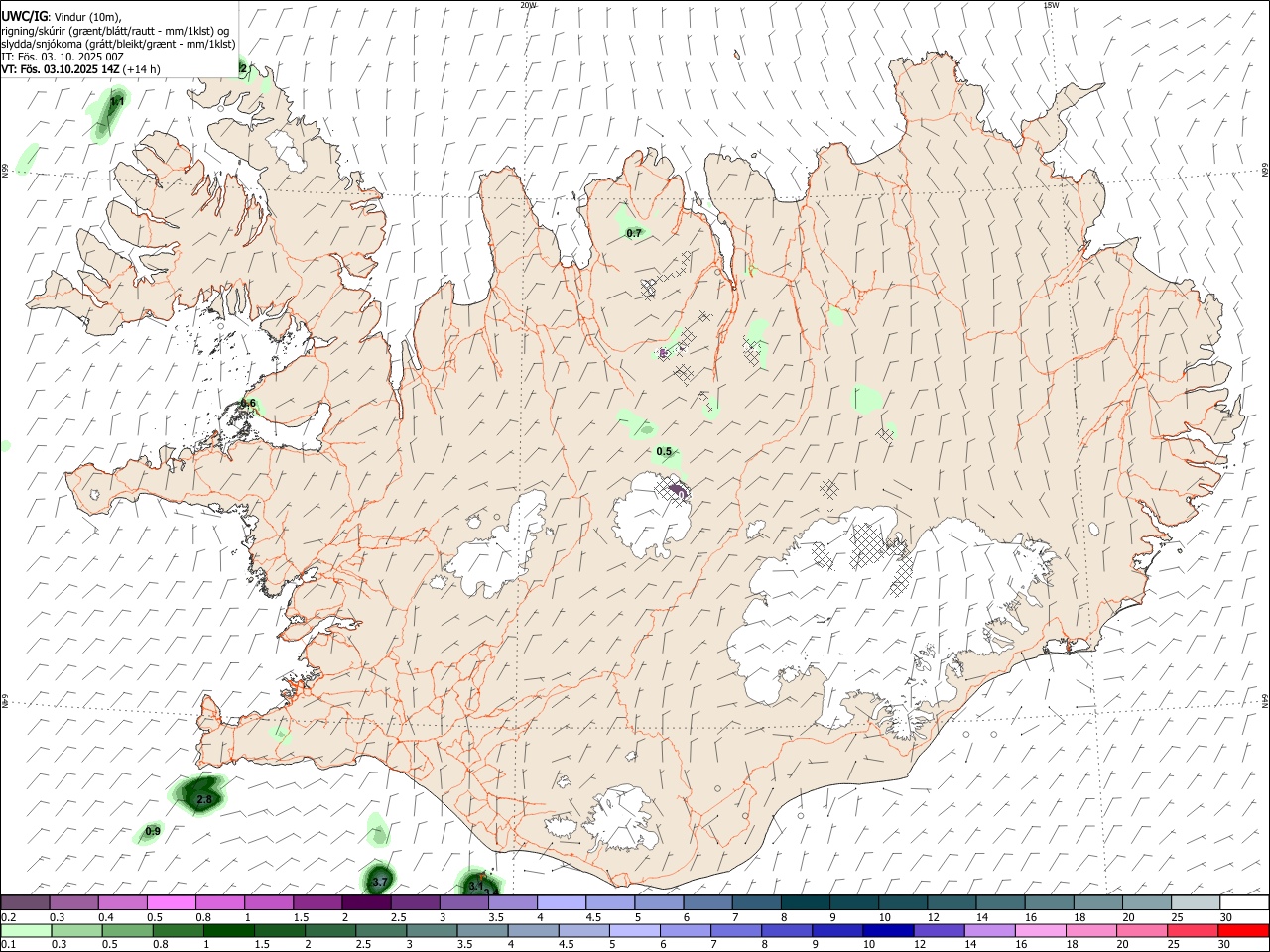Viewport: 1270px width, 952px height.
Task: Click the '0.9' precipitation value on the map
Action: click(x=153, y=831)
